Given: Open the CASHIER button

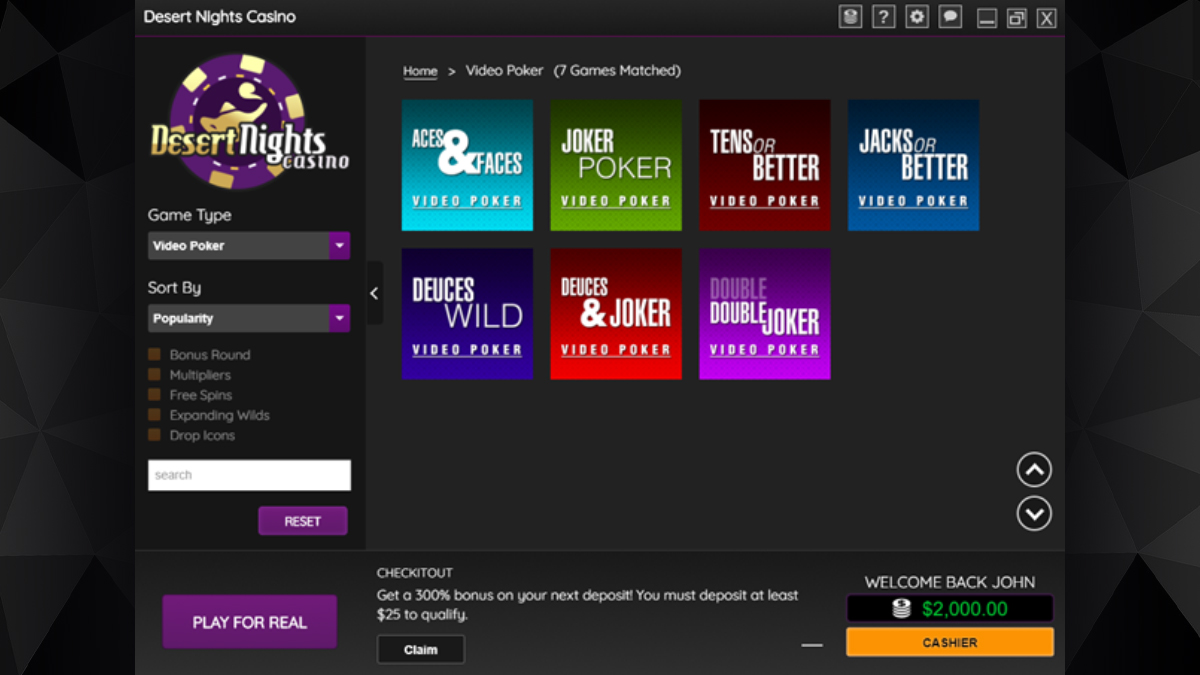Looking at the screenshot, I should [x=950, y=642].
